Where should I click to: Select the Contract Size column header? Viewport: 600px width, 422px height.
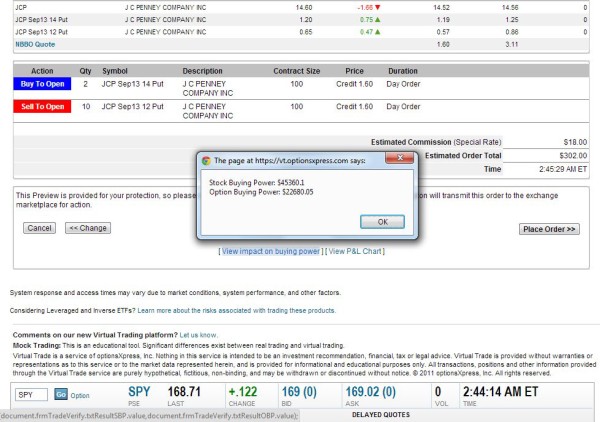297,71
